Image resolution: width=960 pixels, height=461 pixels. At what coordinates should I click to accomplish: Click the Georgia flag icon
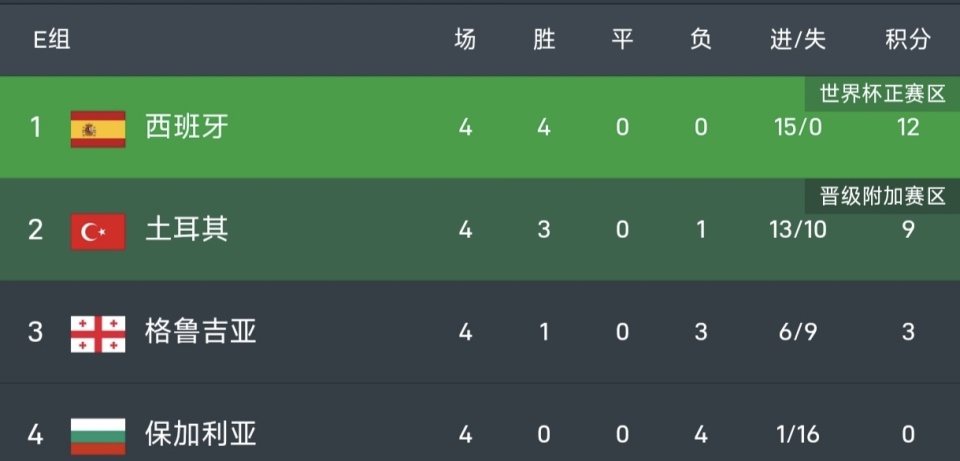click(97, 333)
